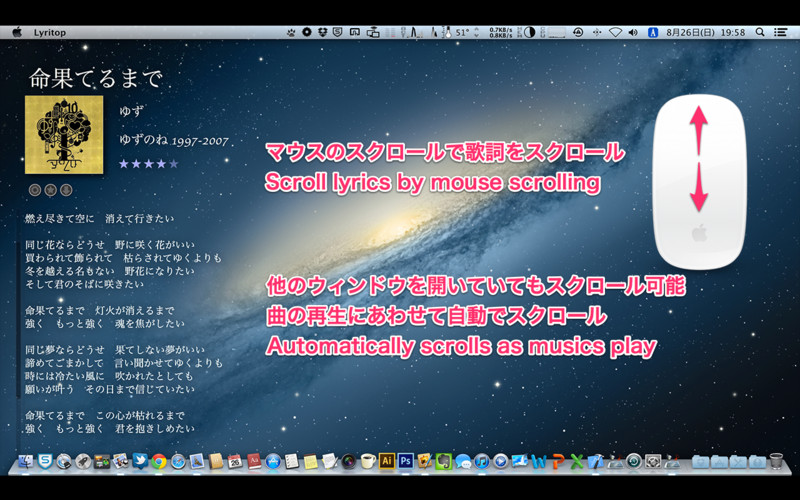Click lyric line 燃え尽きて空に 消えて行きたい
This screenshot has height=500, width=800.
[99, 219]
